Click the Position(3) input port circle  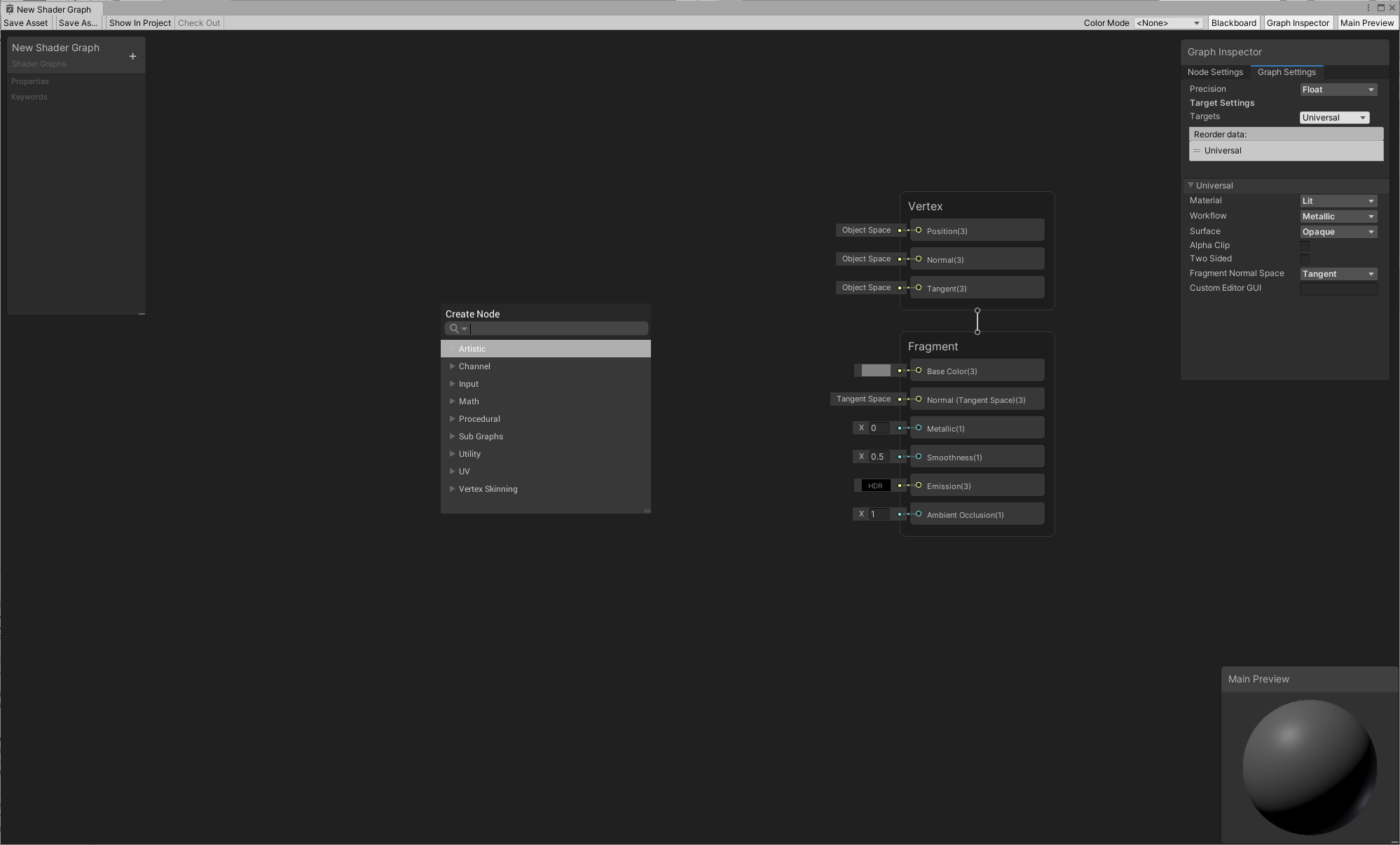[x=919, y=231]
